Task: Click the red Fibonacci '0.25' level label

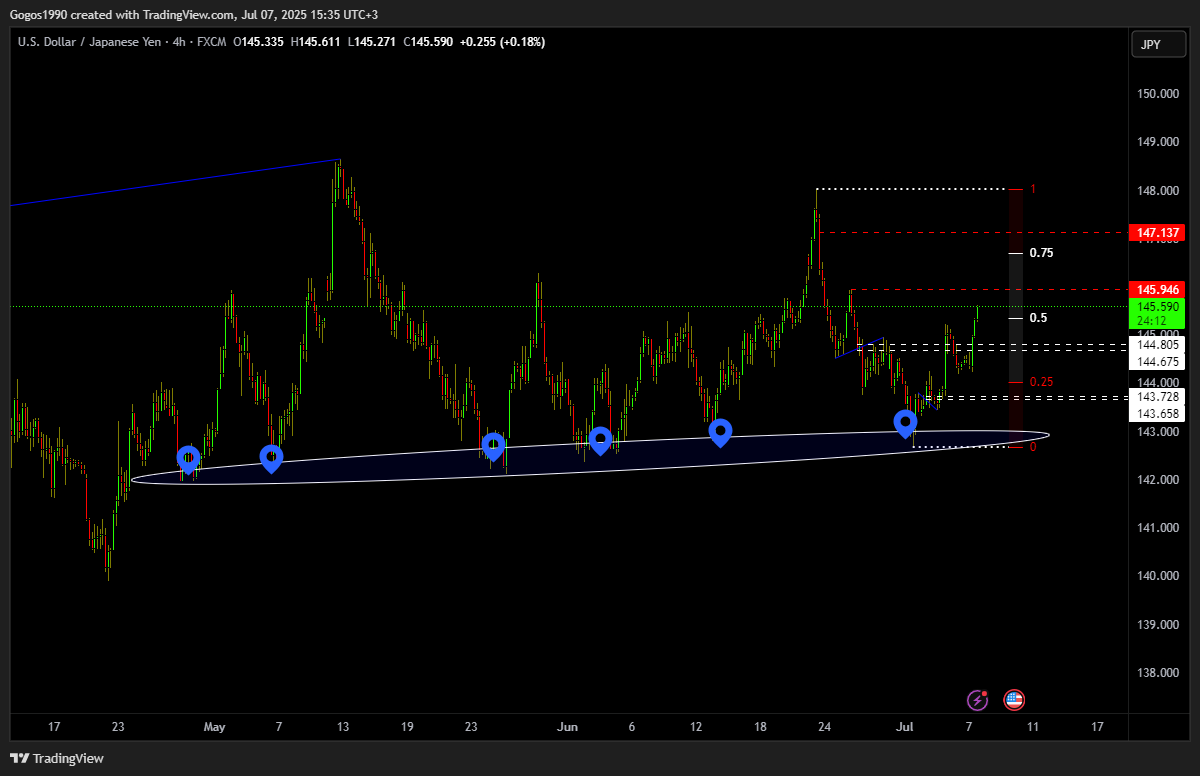Action: pos(1041,382)
